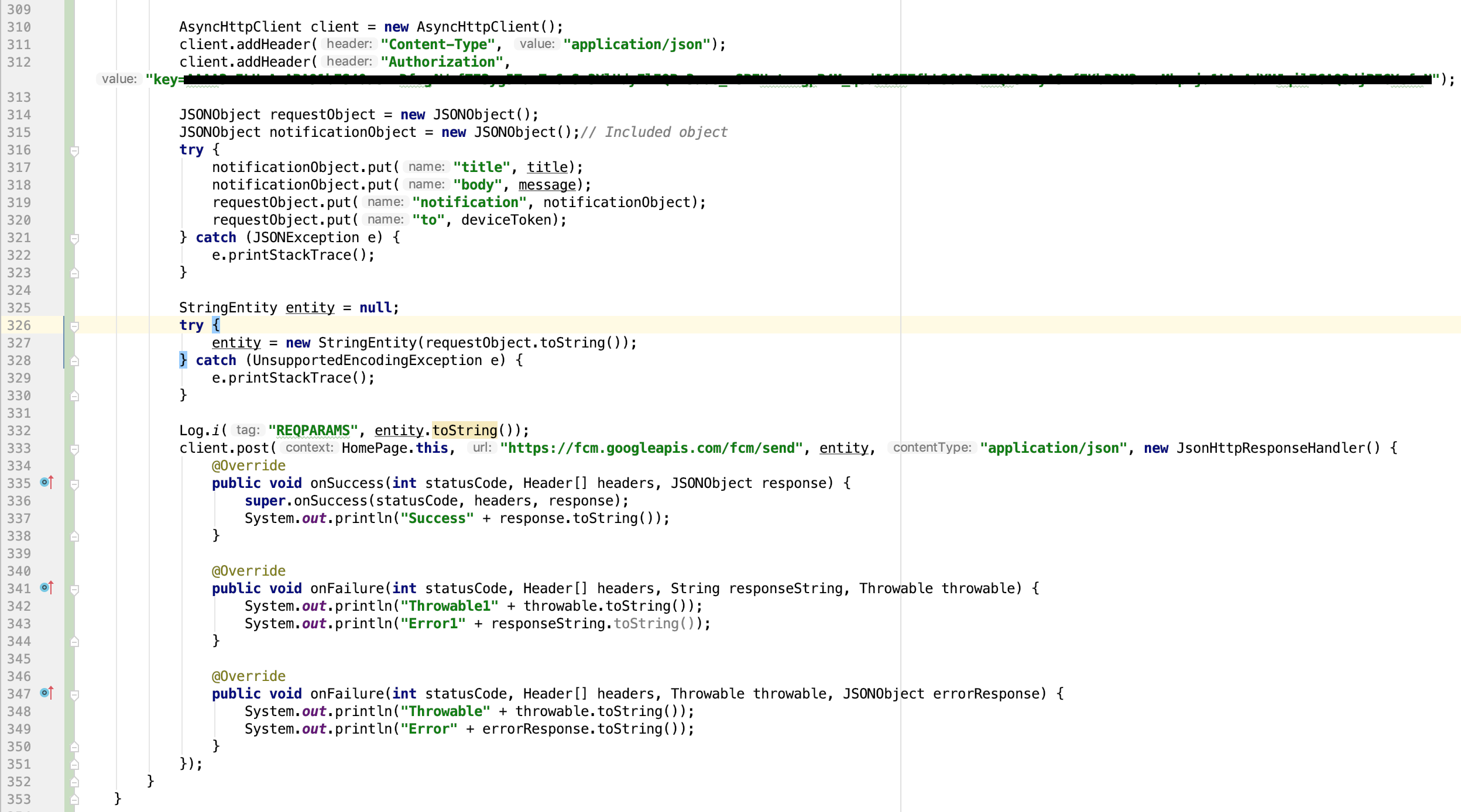
Task: Fold the highlighted try block at line 326
Action: [74, 326]
